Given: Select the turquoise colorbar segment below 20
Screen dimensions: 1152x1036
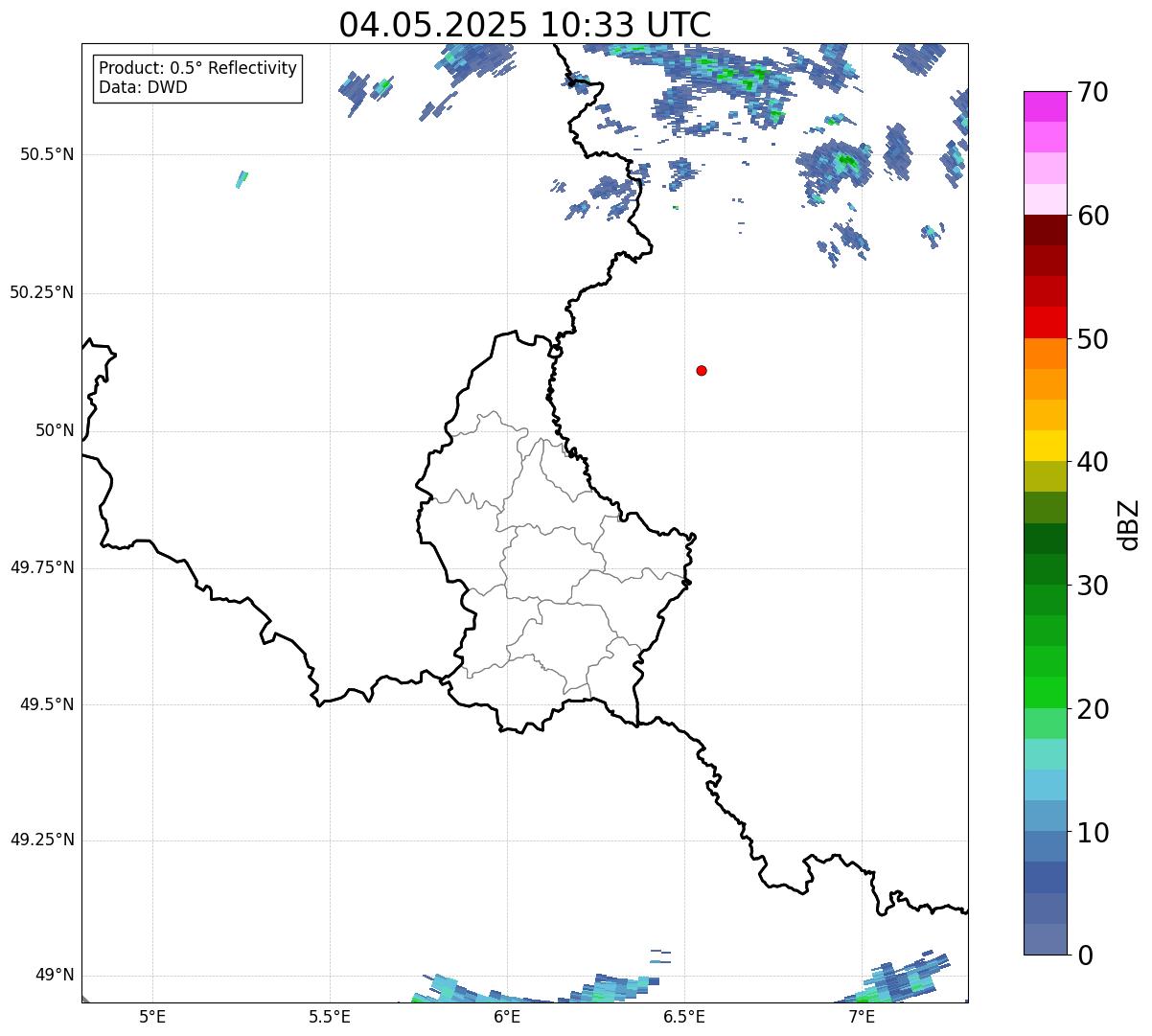Looking at the screenshot, I should 1046,754.
